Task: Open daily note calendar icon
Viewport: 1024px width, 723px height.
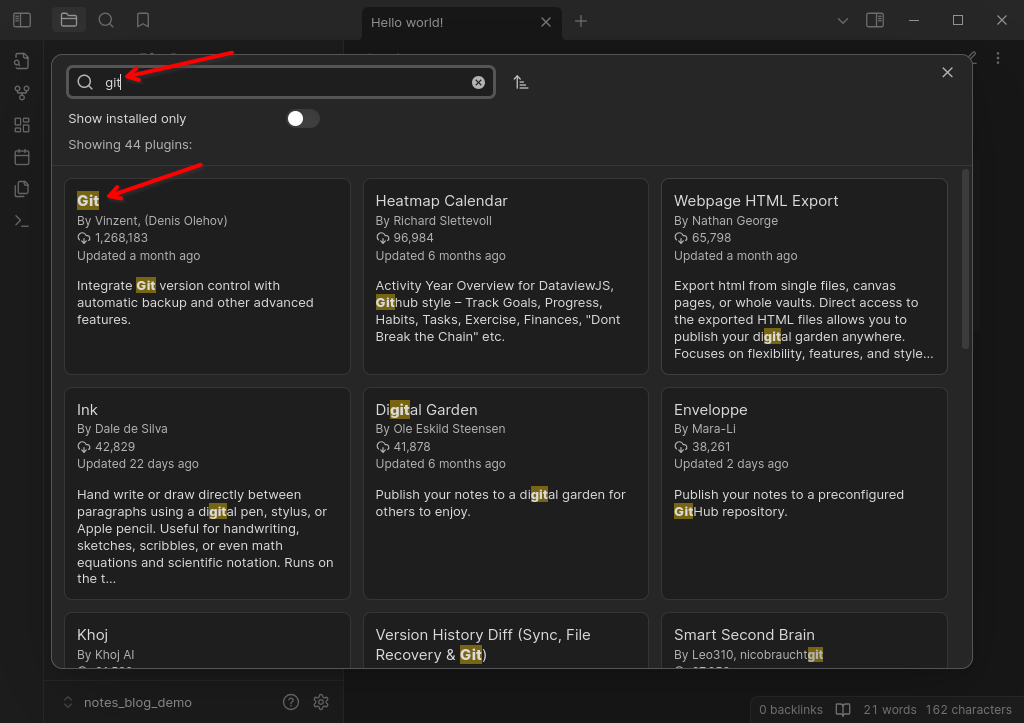Action: pyautogui.click(x=22, y=157)
